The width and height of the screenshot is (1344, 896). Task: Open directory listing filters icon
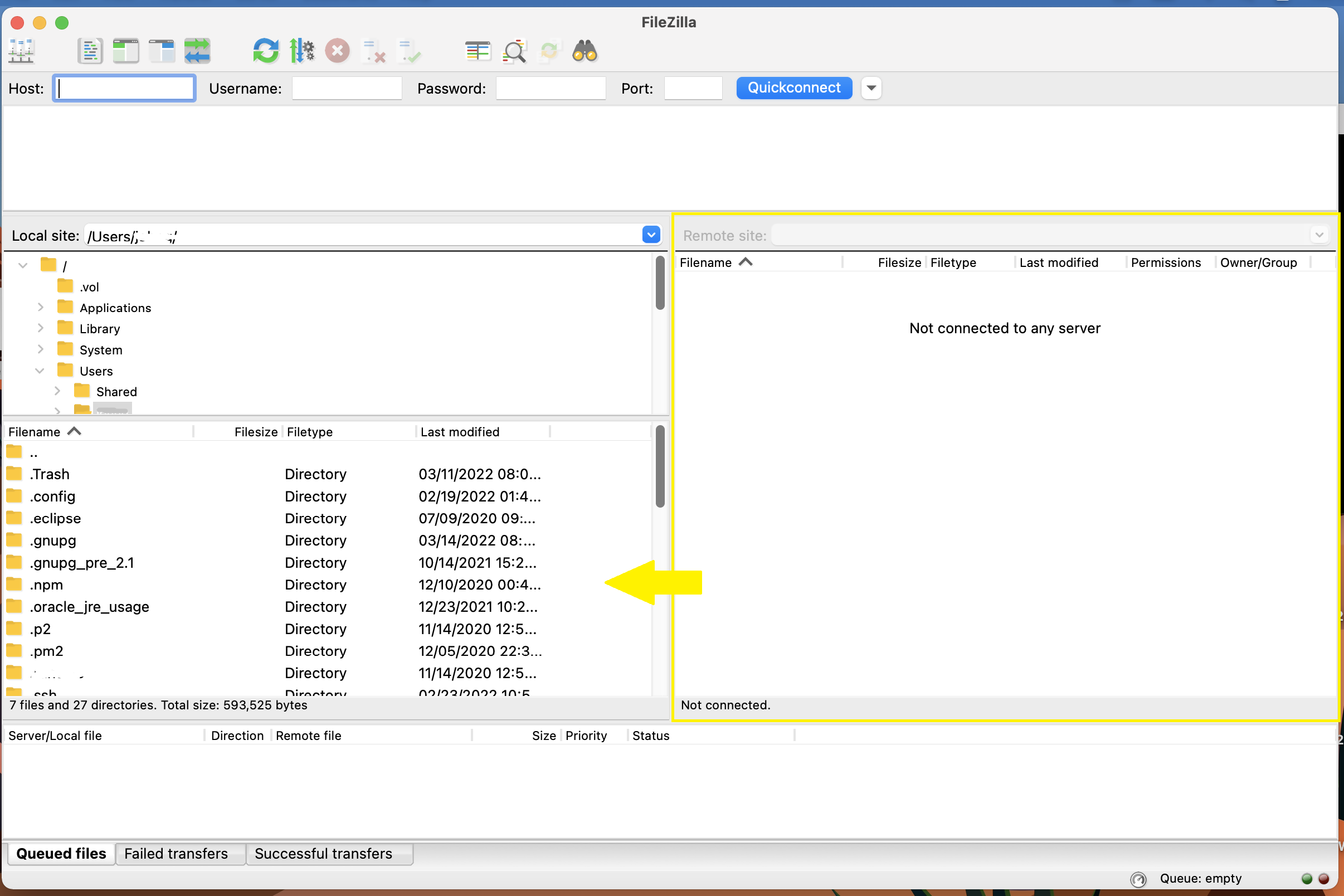478,51
